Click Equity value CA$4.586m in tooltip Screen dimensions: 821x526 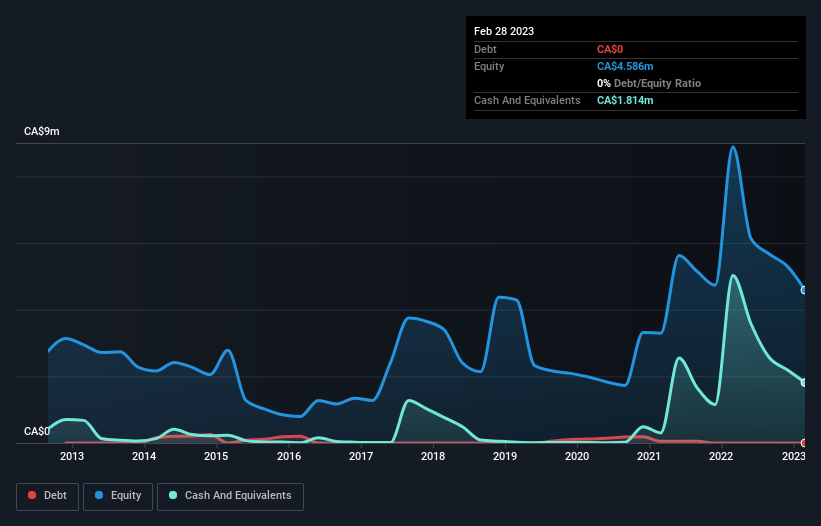(x=625, y=66)
